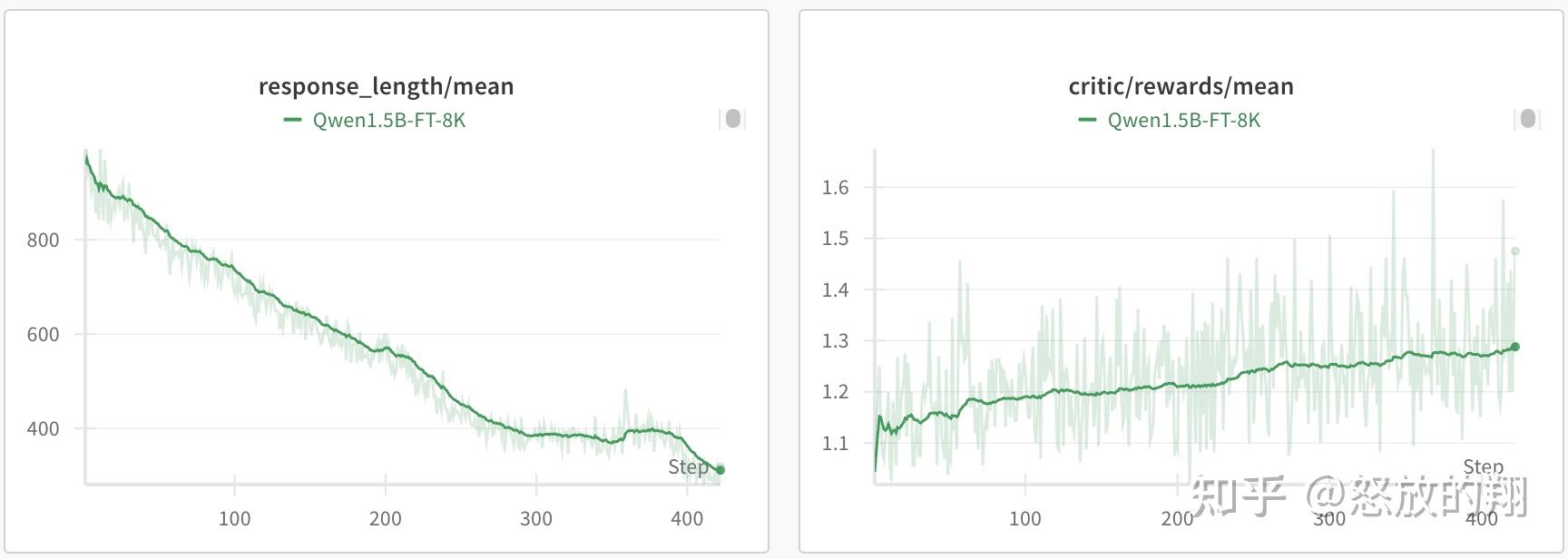
Task: Click solid end dot on smoothed rewards curve
Action: pyautogui.click(x=1514, y=347)
